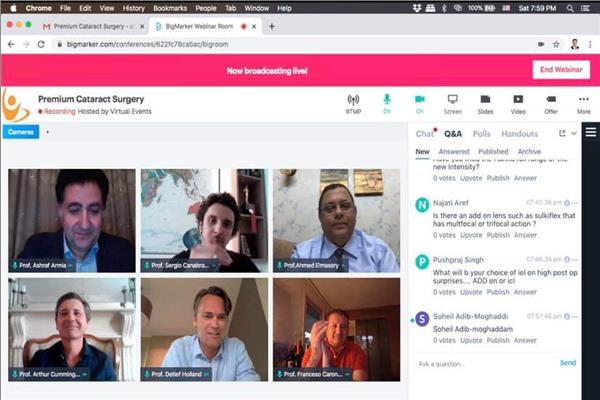This screenshot has height=400, width=600.
Task: Collapse the side panel using the chevron
Action: 574,133
